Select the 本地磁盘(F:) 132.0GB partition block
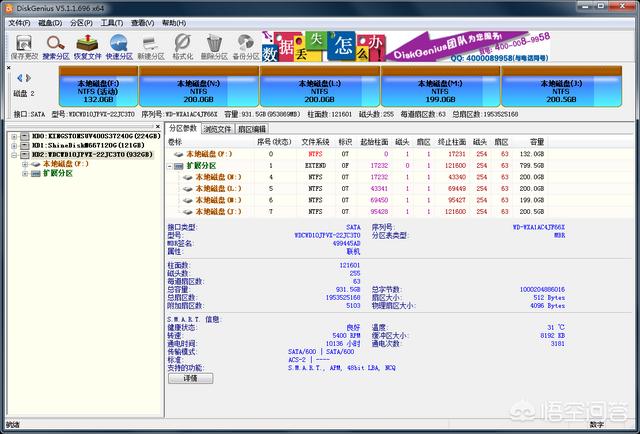This screenshot has height=434, width=640. click(98, 86)
